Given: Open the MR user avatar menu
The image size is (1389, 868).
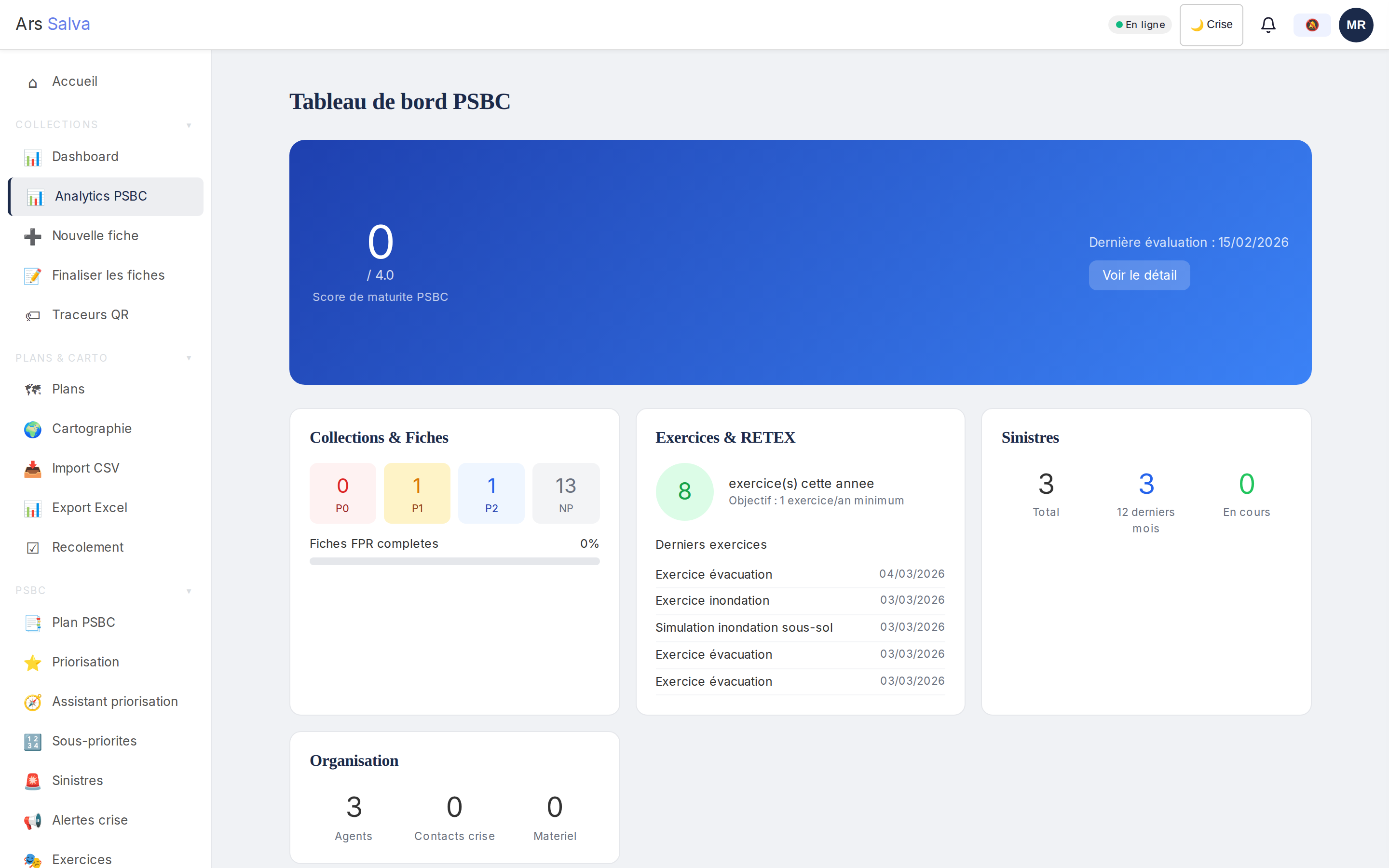Looking at the screenshot, I should [1356, 25].
